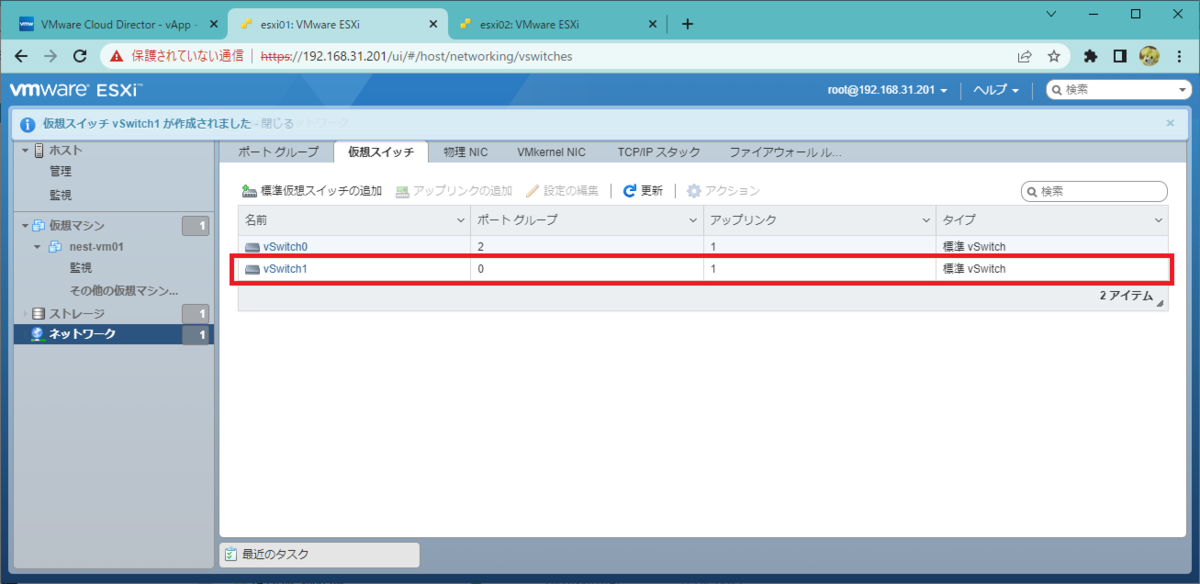Switch to the 仮想スイッチ tab
The width and height of the screenshot is (1200, 584).
click(x=381, y=152)
